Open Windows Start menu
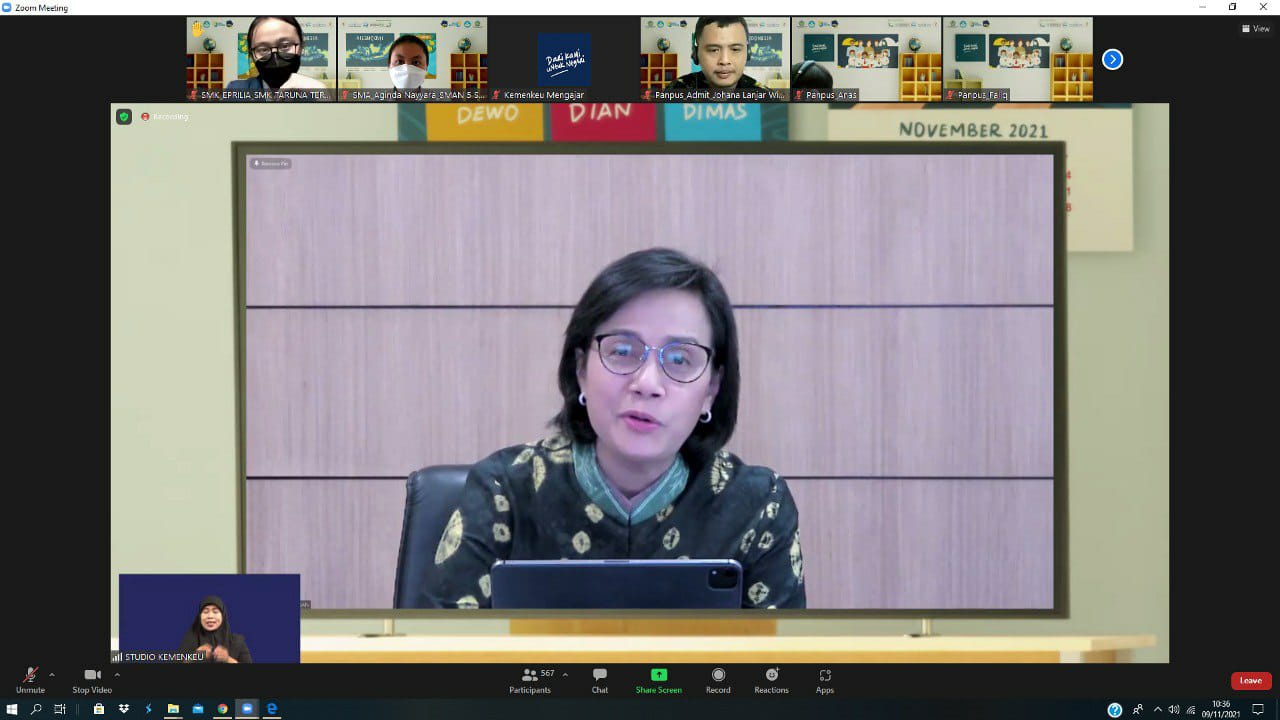1280x720 pixels. pyautogui.click(x=12, y=709)
